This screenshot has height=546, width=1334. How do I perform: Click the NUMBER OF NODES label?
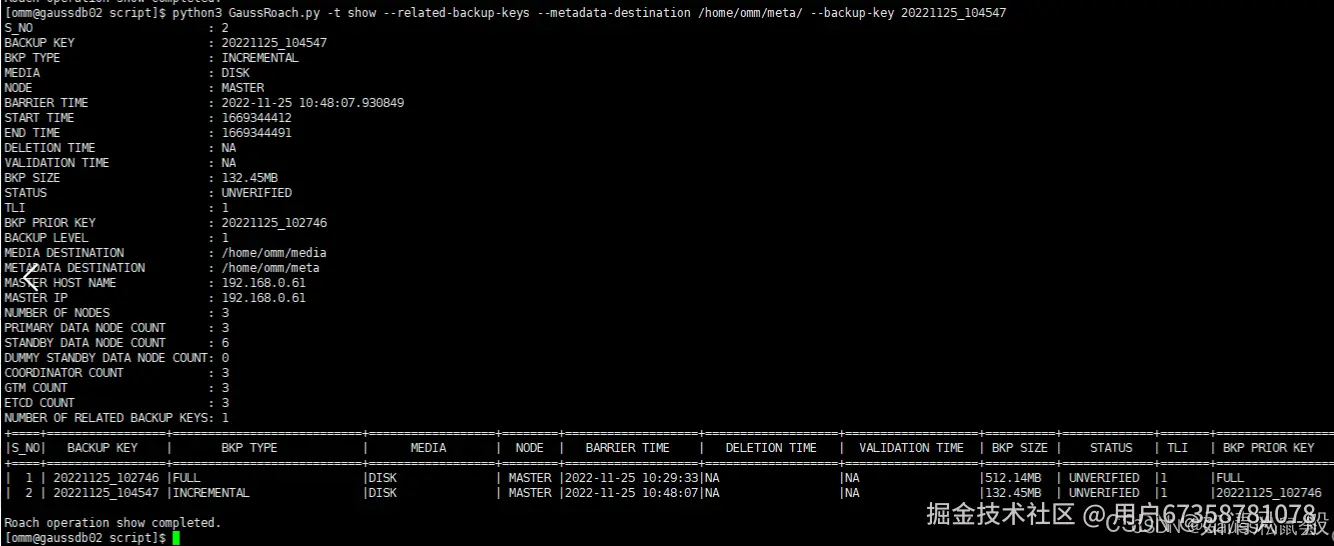point(57,313)
